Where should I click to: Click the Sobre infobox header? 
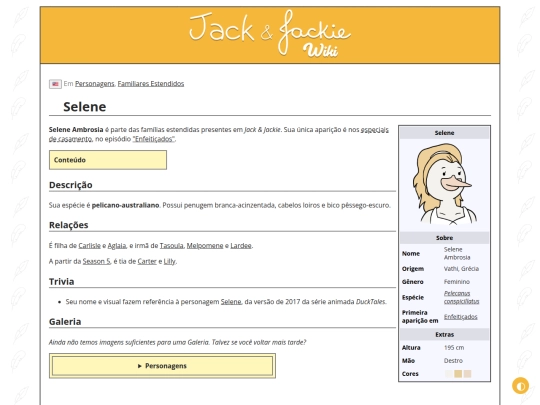point(444,238)
